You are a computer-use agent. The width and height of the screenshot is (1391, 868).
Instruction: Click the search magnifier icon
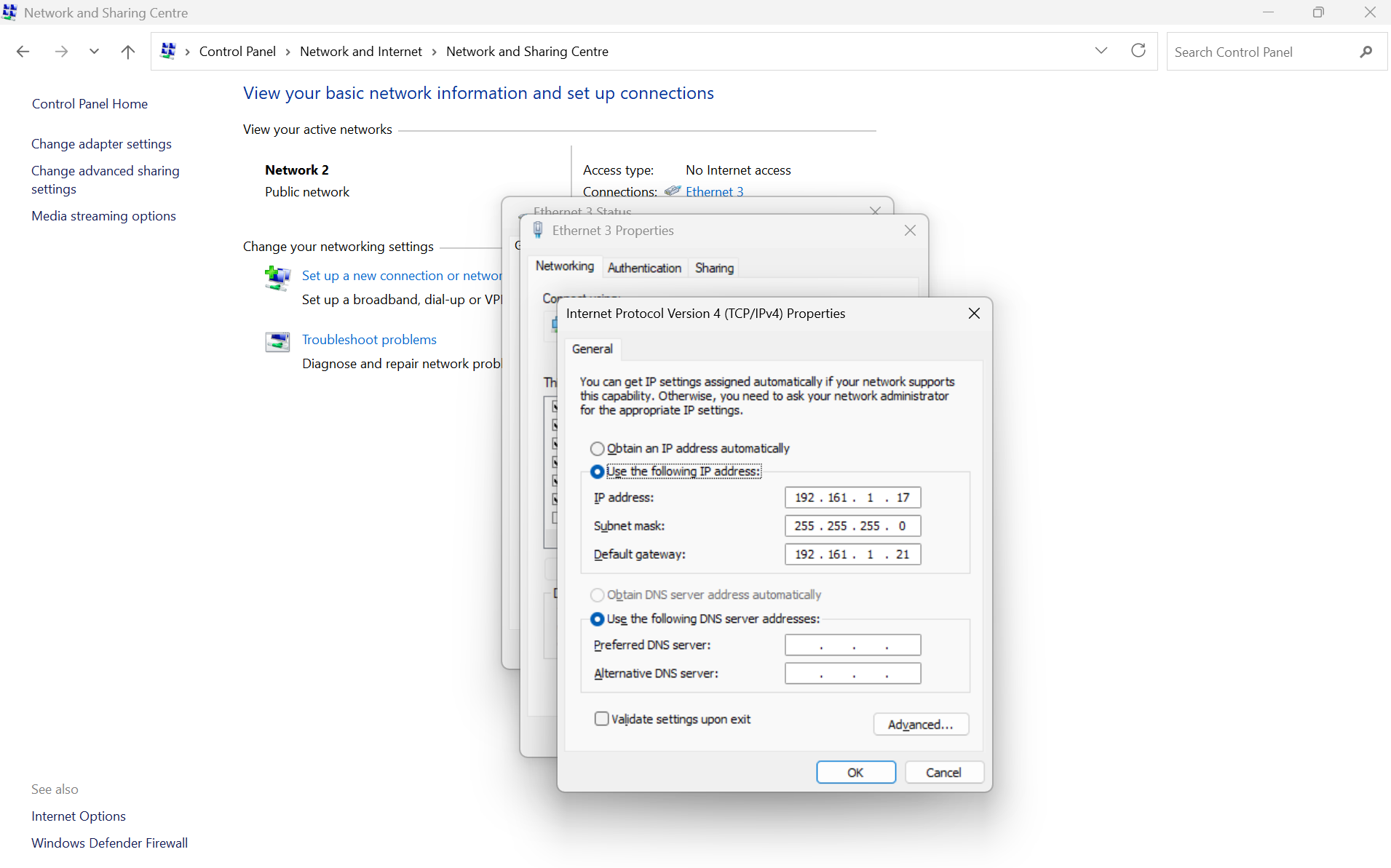tap(1366, 51)
